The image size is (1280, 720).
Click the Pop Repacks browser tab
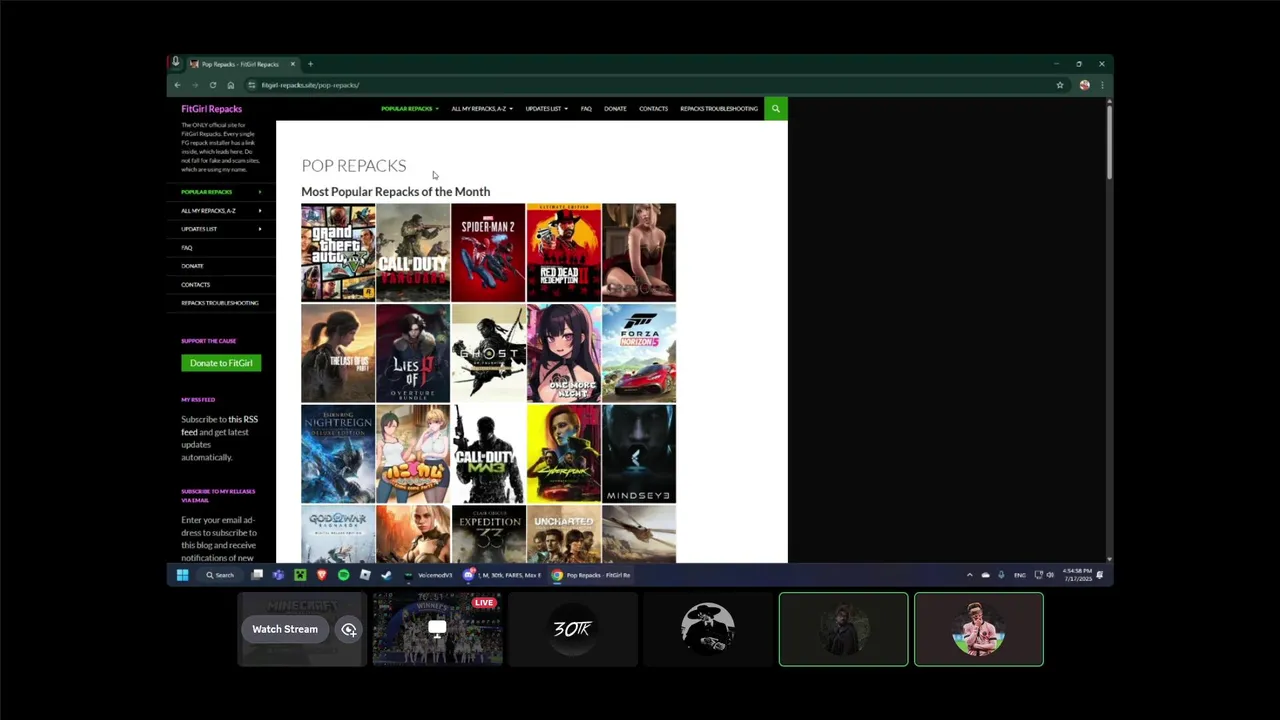[243, 64]
